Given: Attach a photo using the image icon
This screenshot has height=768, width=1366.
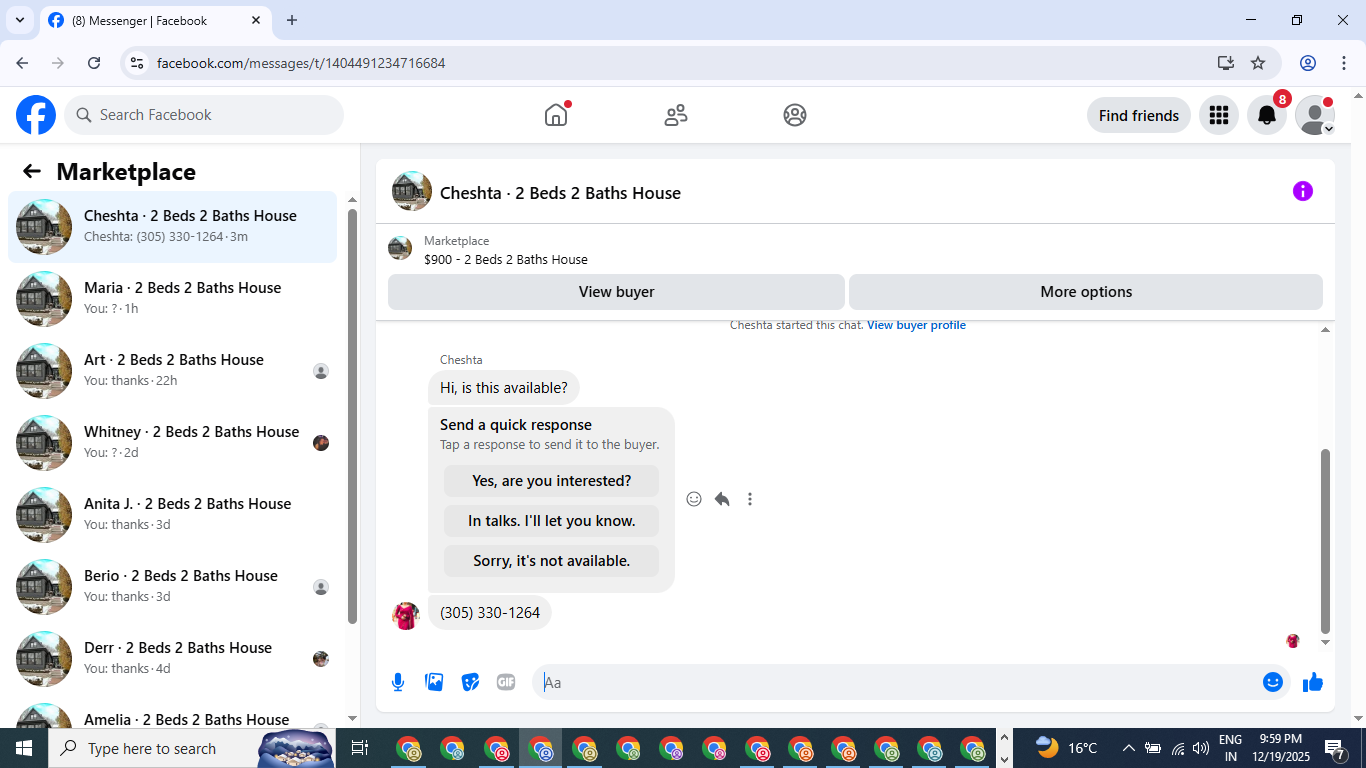Looking at the screenshot, I should point(434,682).
